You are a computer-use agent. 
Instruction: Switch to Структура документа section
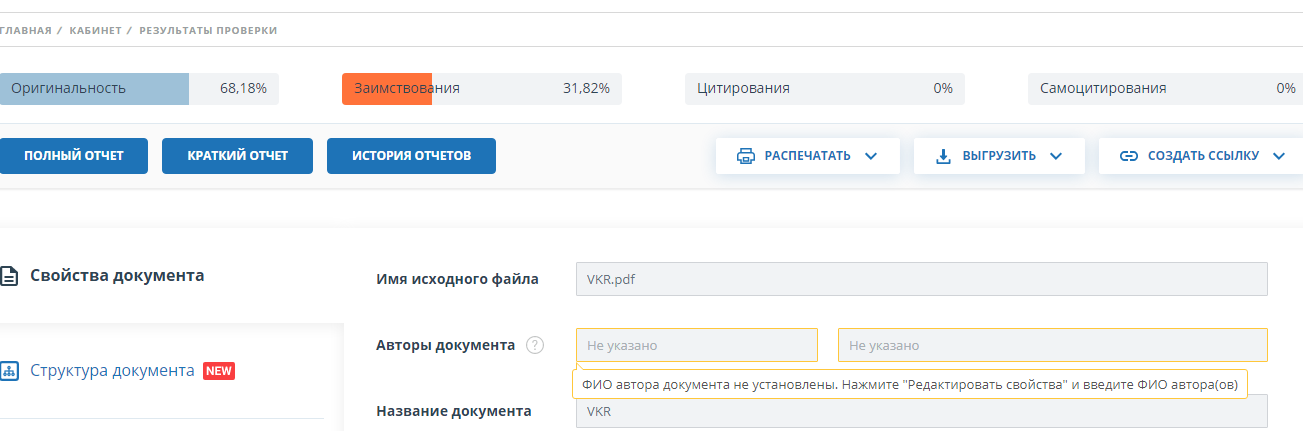(112, 371)
